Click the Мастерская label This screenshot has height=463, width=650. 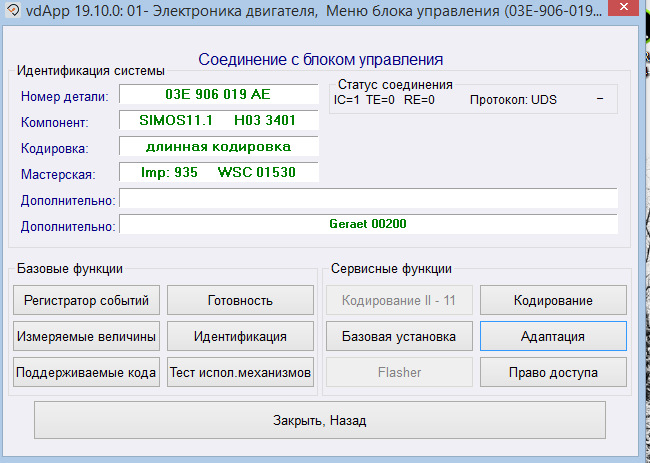pyautogui.click(x=58, y=175)
